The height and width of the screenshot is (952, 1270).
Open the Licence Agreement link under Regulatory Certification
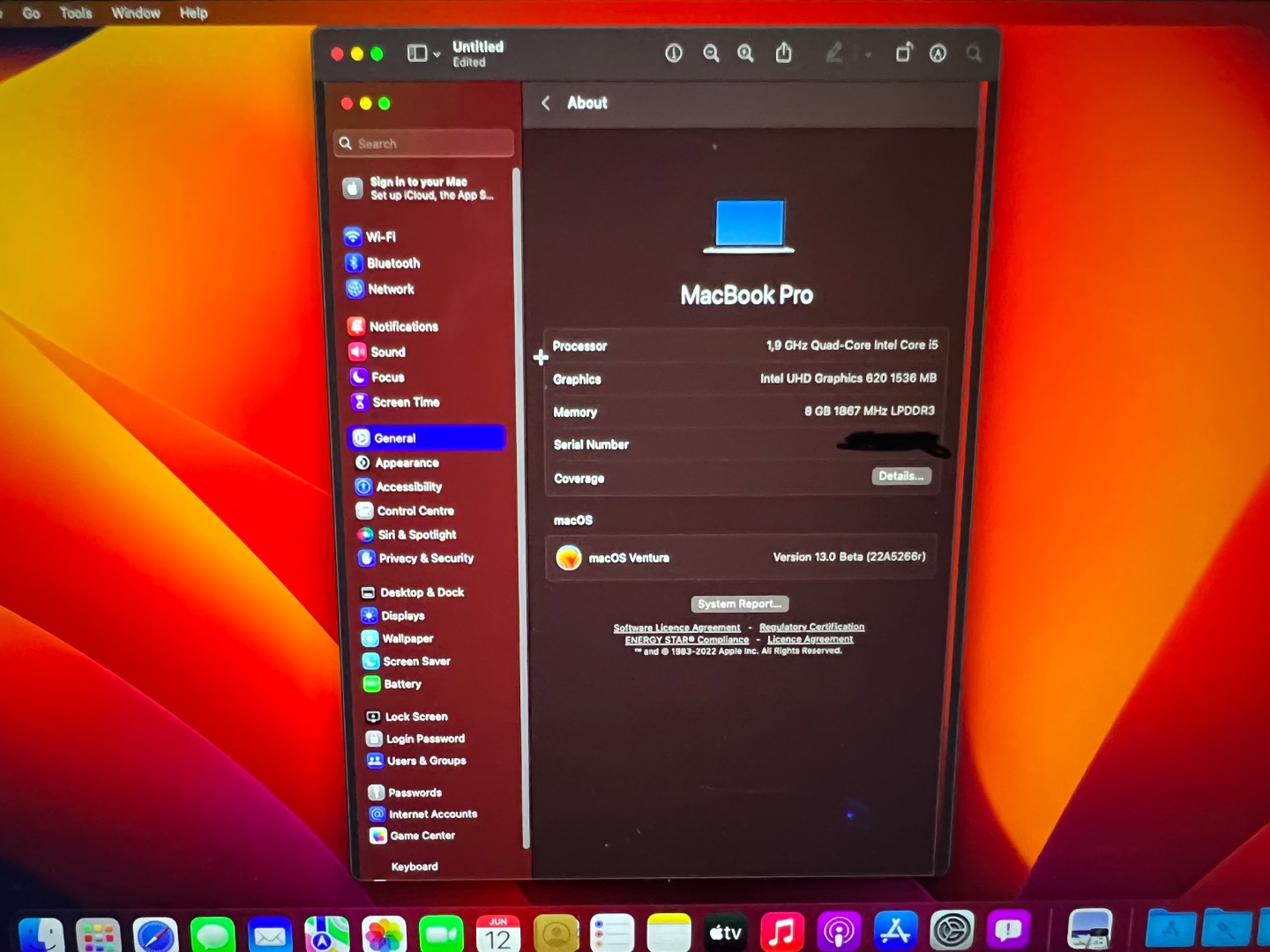pyautogui.click(x=810, y=639)
